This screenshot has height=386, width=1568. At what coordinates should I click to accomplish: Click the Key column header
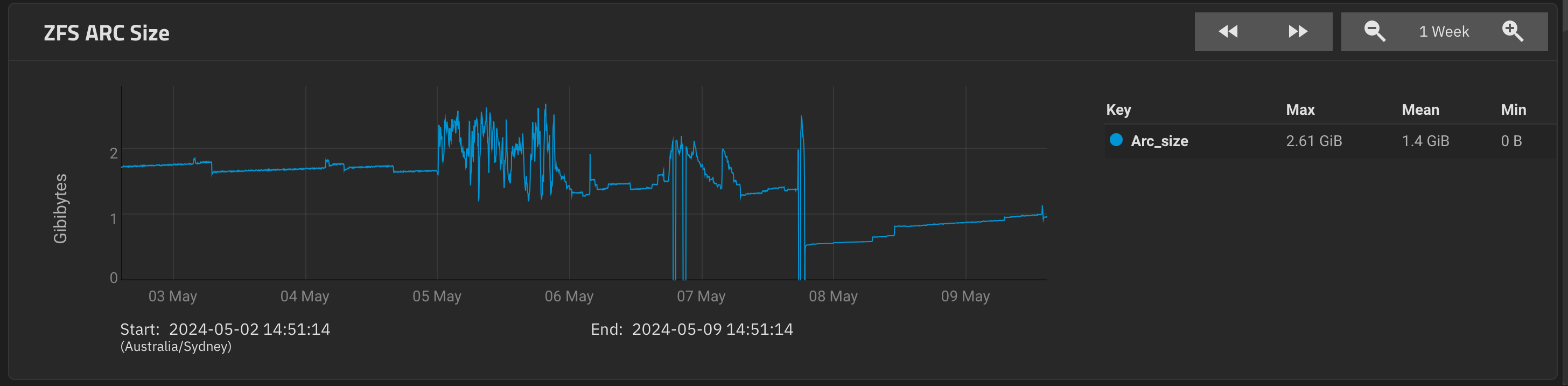coord(1118,110)
